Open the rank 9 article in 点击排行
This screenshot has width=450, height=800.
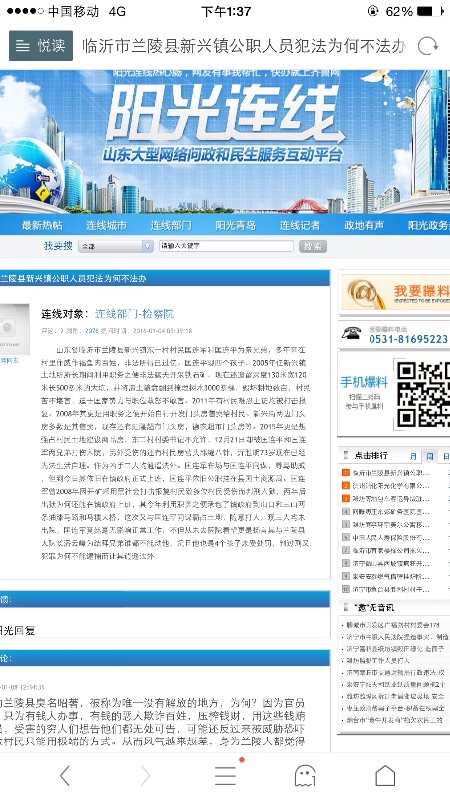coord(391,576)
